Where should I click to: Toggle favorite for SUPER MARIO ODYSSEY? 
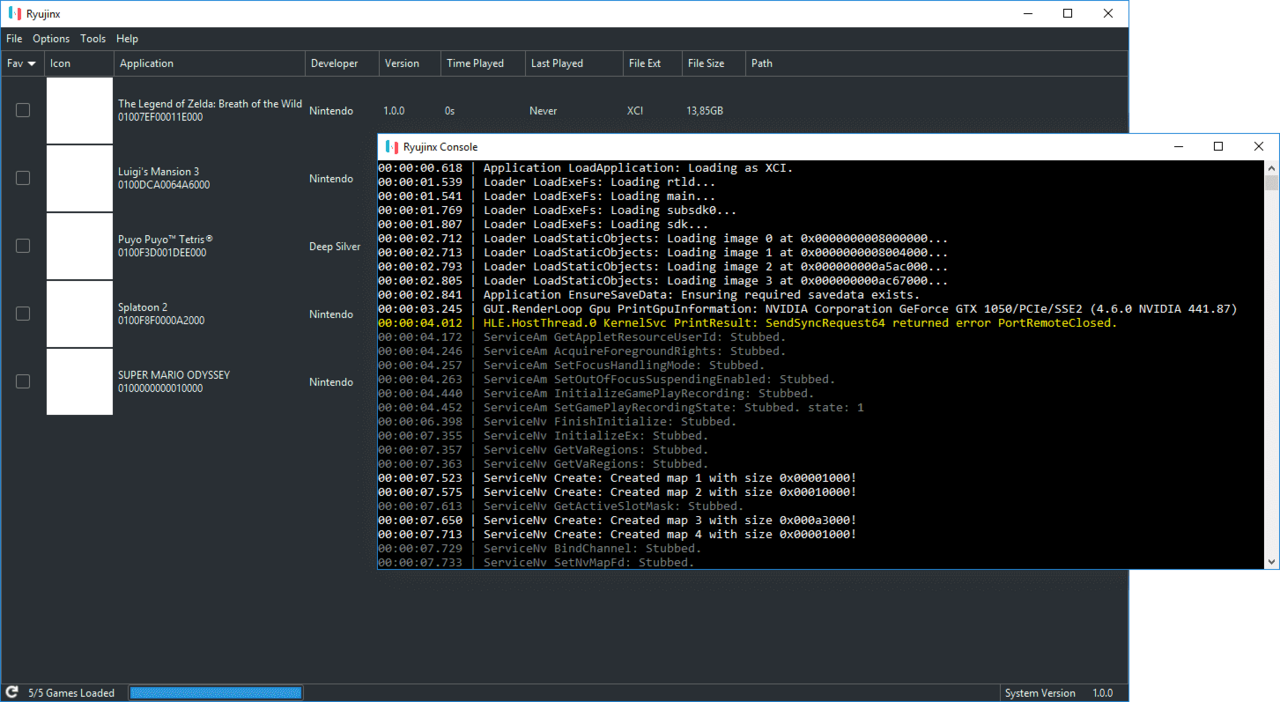[23, 382]
